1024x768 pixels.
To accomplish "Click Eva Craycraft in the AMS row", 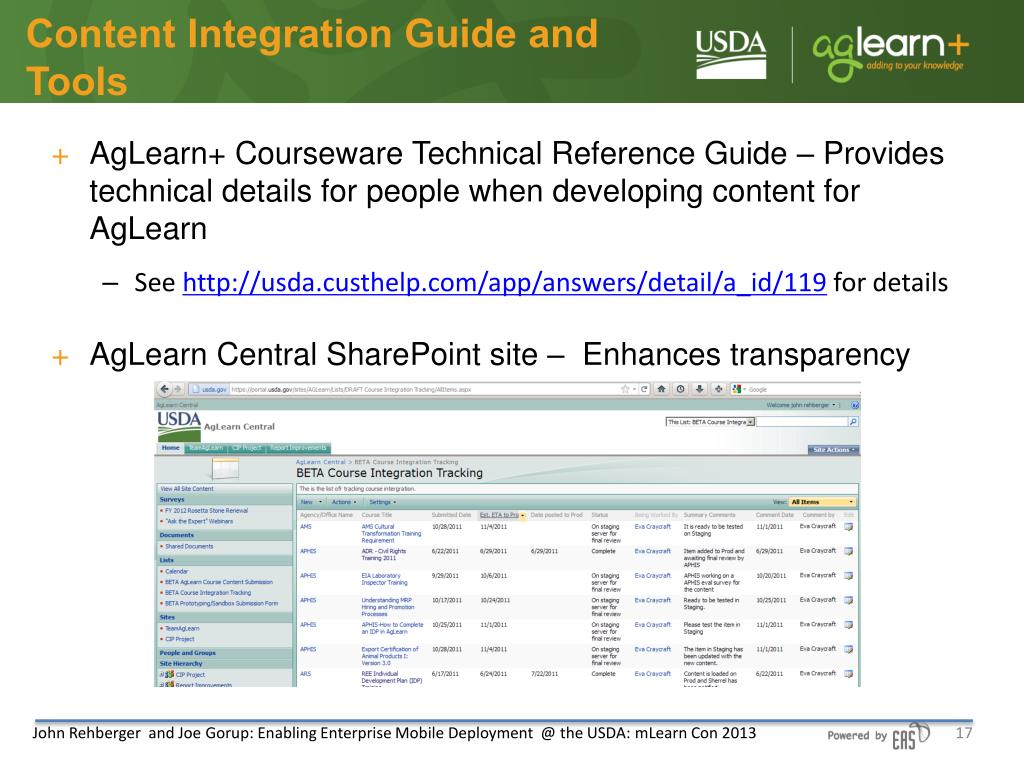I will point(652,526).
